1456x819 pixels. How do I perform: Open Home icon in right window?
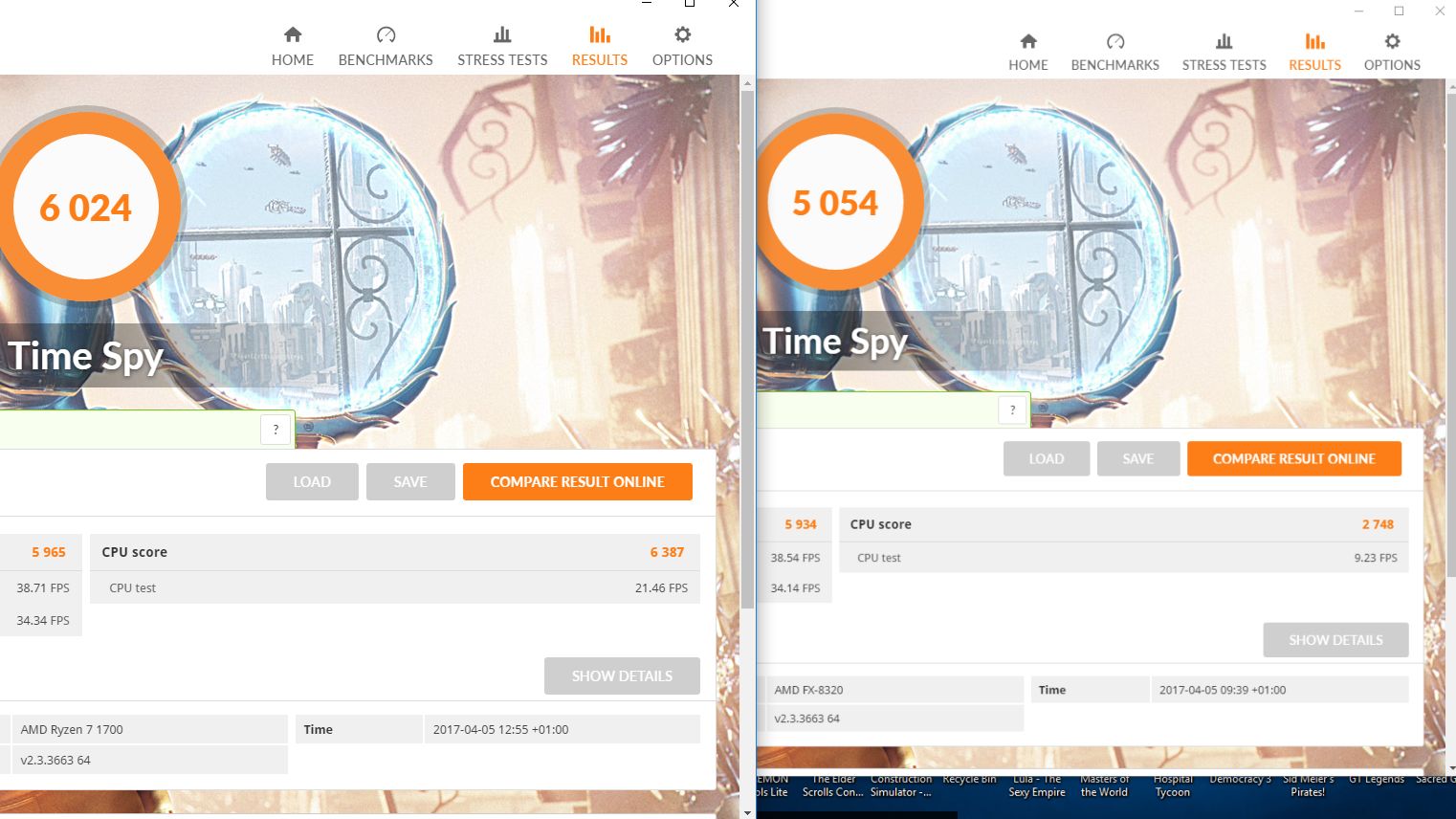point(1028,41)
